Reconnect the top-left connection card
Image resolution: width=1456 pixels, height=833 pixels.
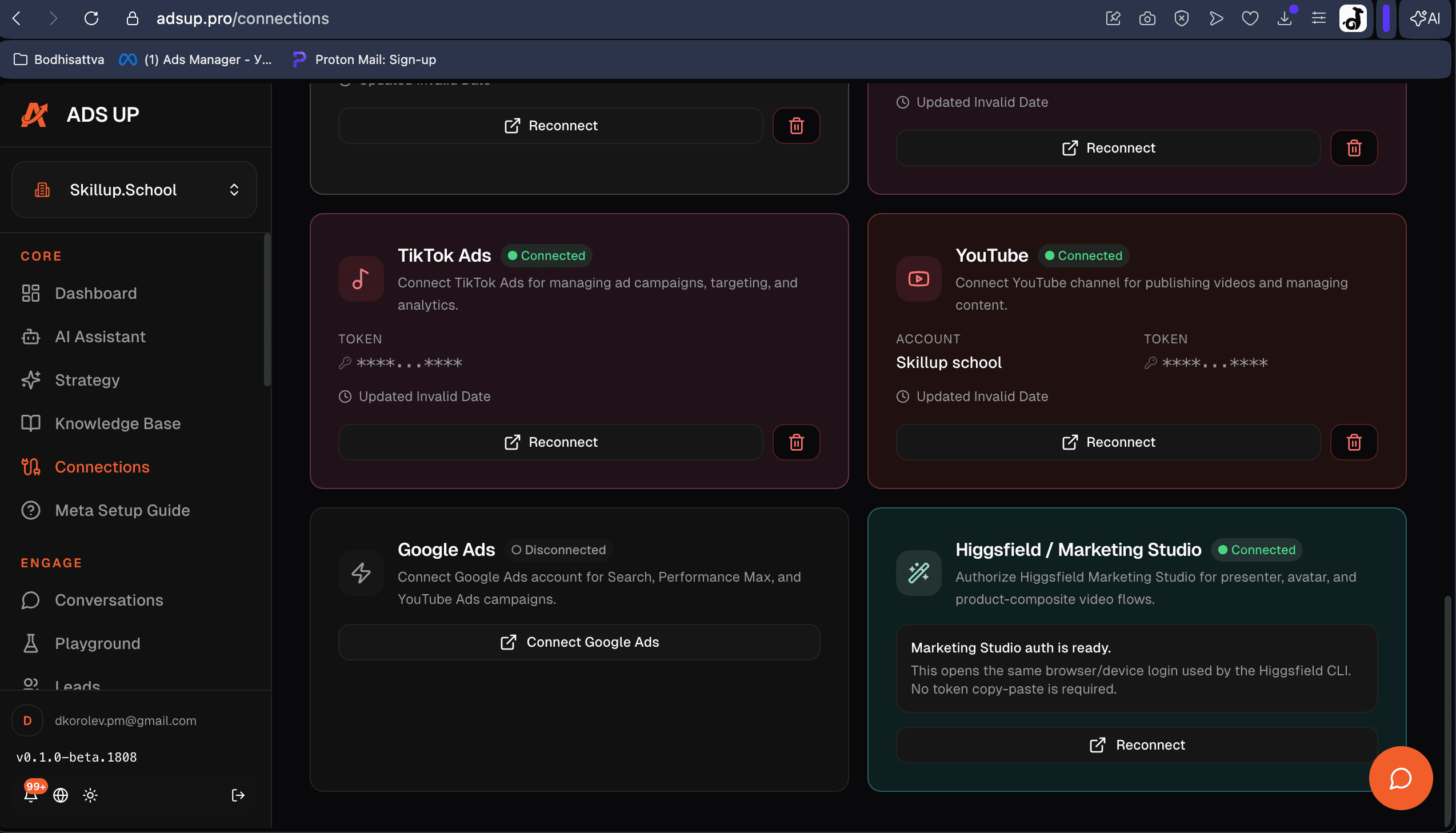pos(550,126)
